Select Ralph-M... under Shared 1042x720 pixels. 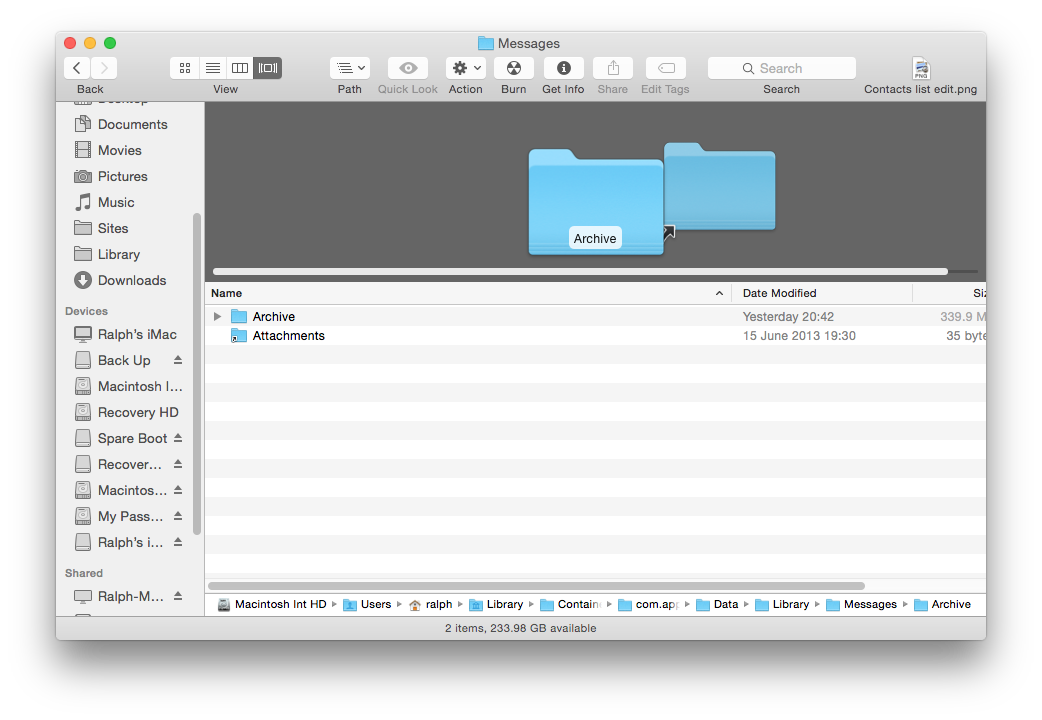coord(130,596)
